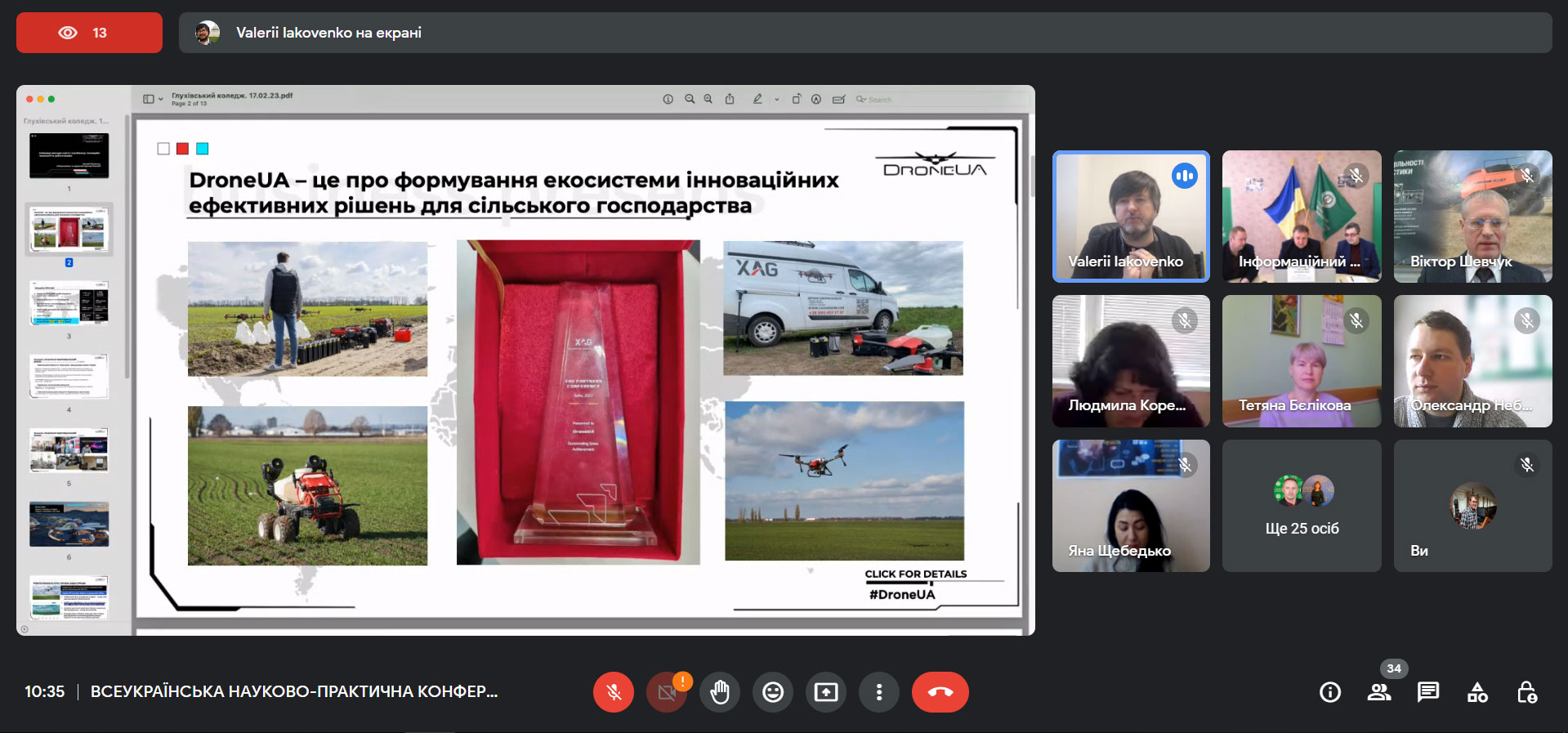
Task: Select the page 3 thumbnail in the sidebar
Action: click(69, 302)
